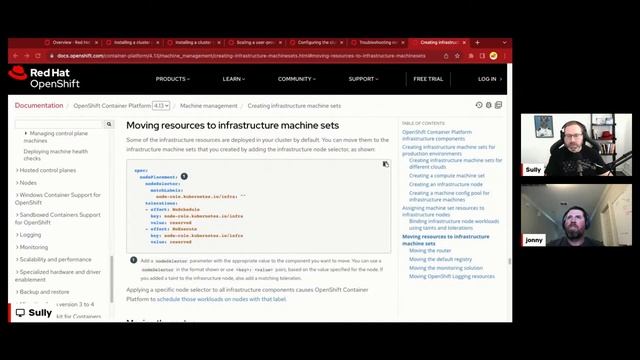Open the PRODUCTS menu
This screenshot has width=640, height=360.
tap(173, 79)
